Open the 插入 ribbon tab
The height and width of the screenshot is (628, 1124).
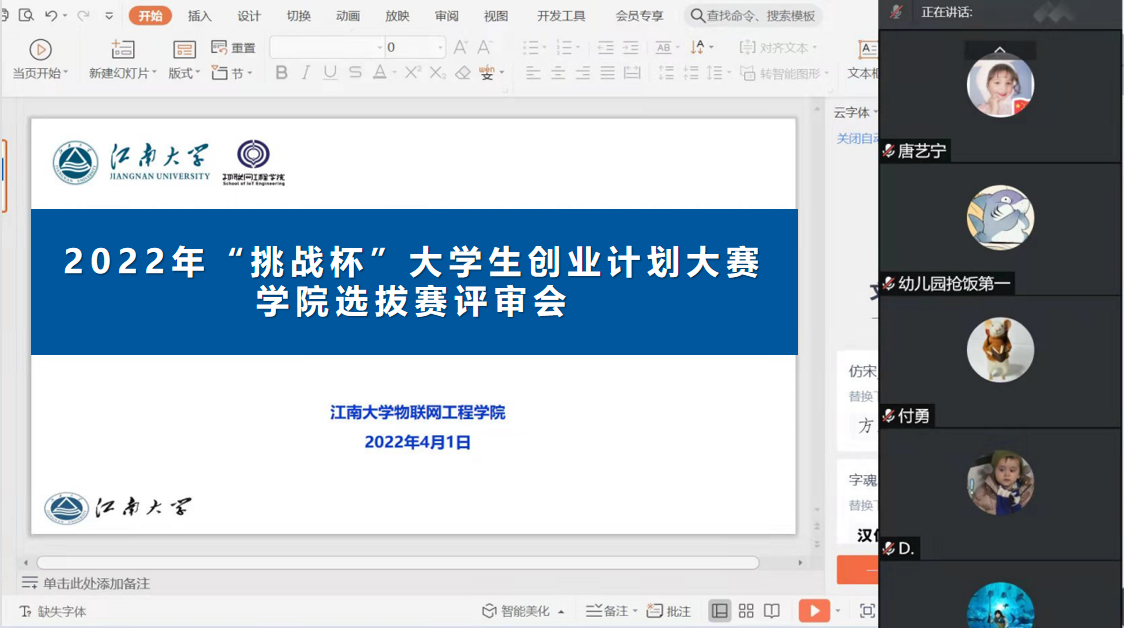click(x=200, y=16)
